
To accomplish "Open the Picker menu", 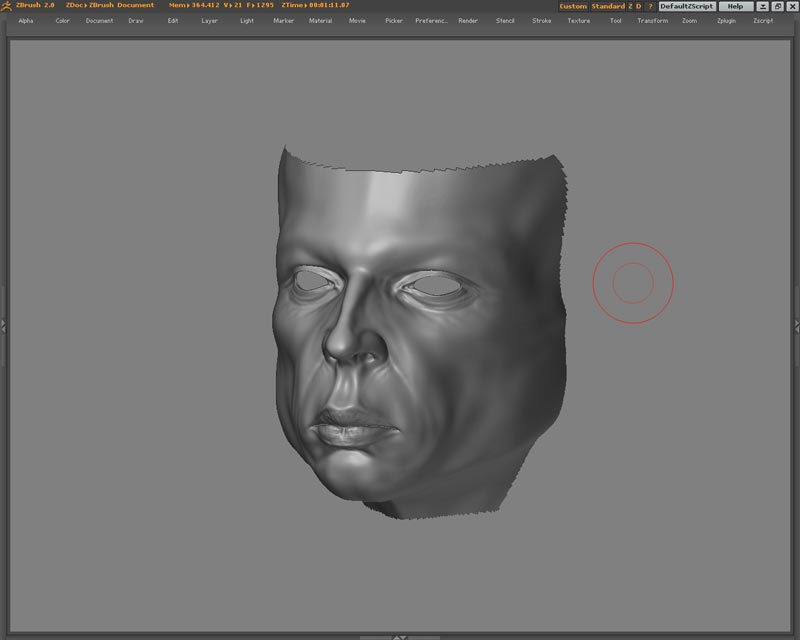I will coord(394,21).
